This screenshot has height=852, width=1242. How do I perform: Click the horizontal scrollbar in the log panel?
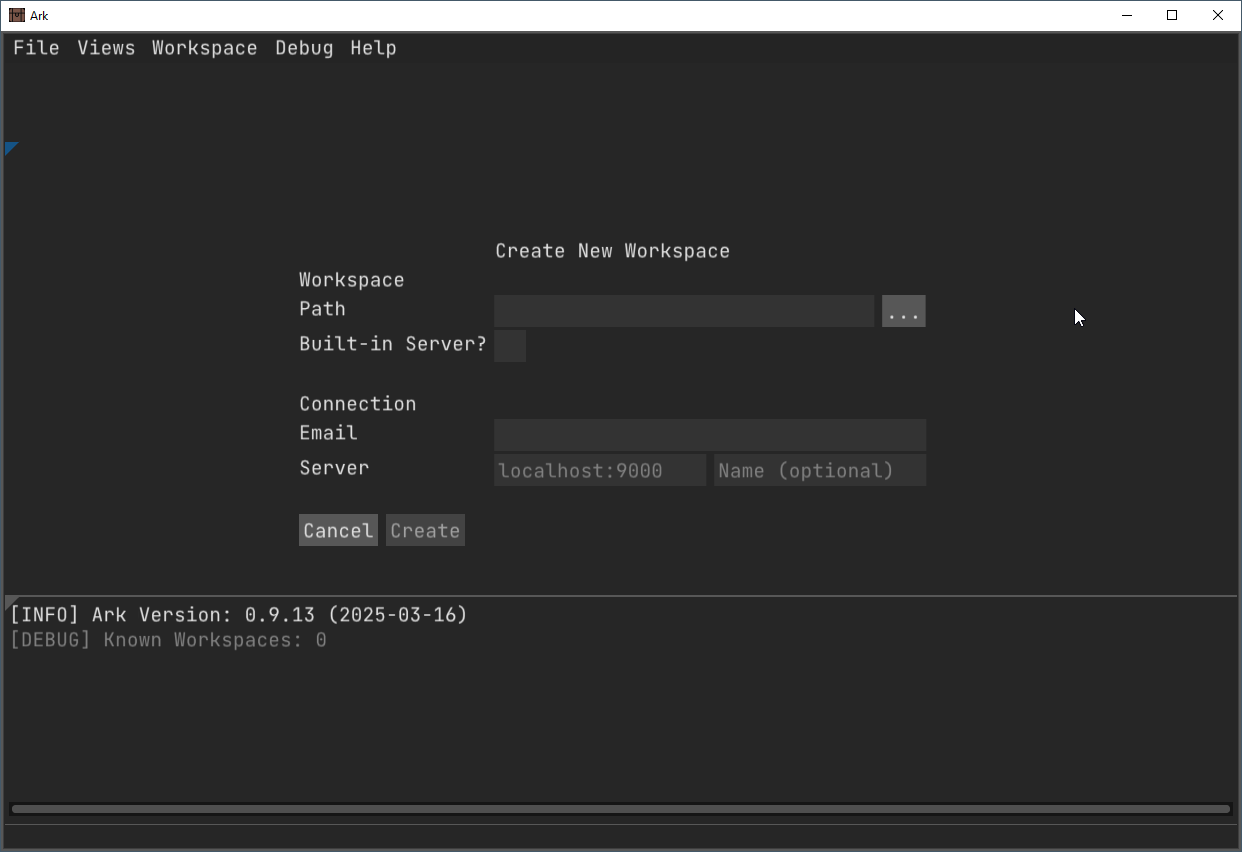(x=620, y=809)
